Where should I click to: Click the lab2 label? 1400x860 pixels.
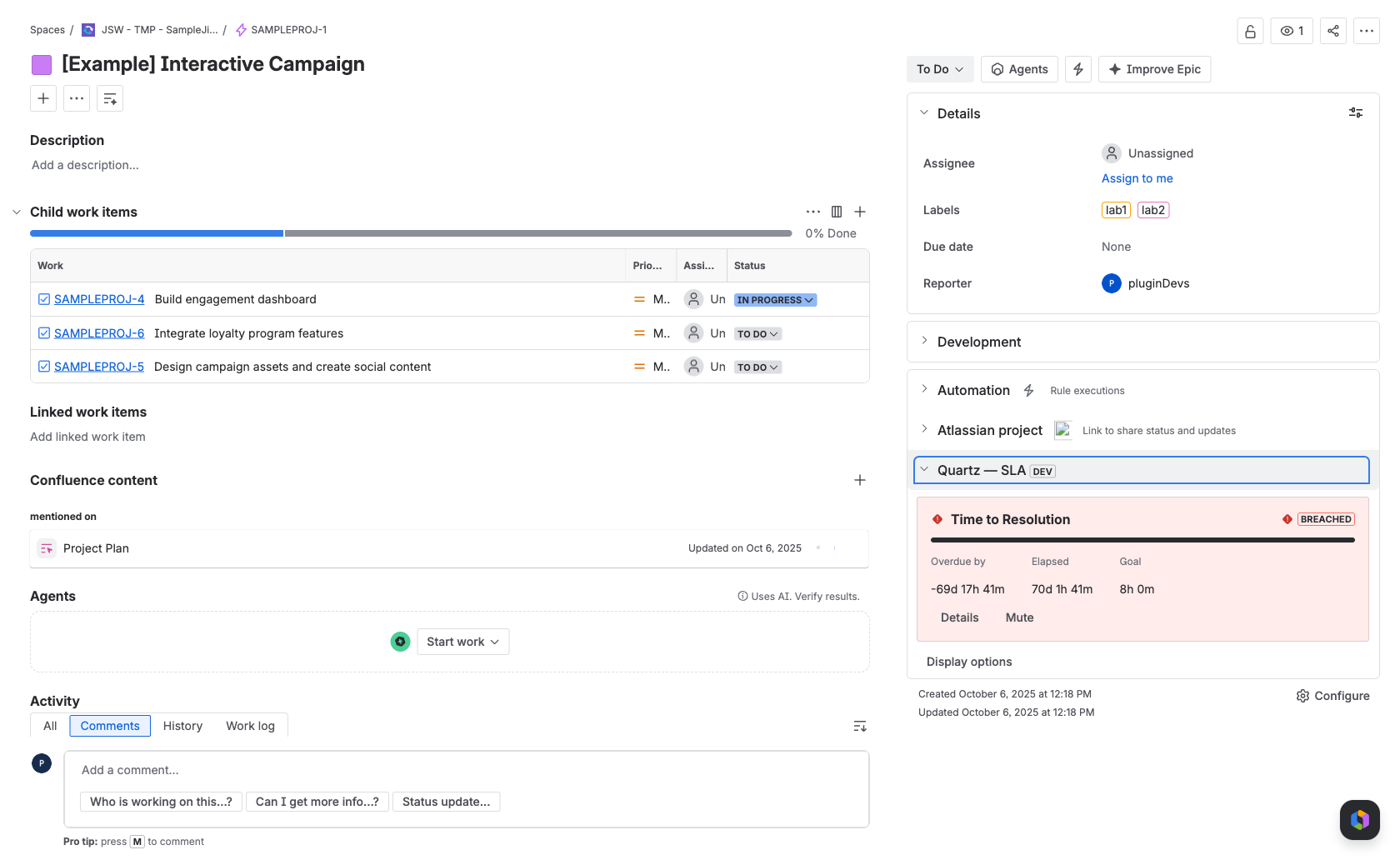pos(1153,210)
